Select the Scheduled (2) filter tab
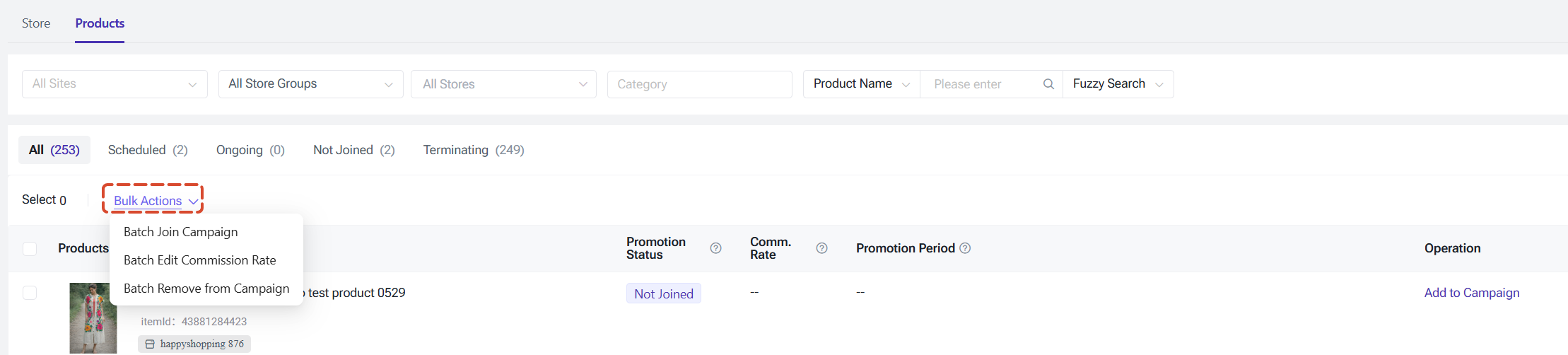Viewport: 1568px width, 355px height. [148, 150]
